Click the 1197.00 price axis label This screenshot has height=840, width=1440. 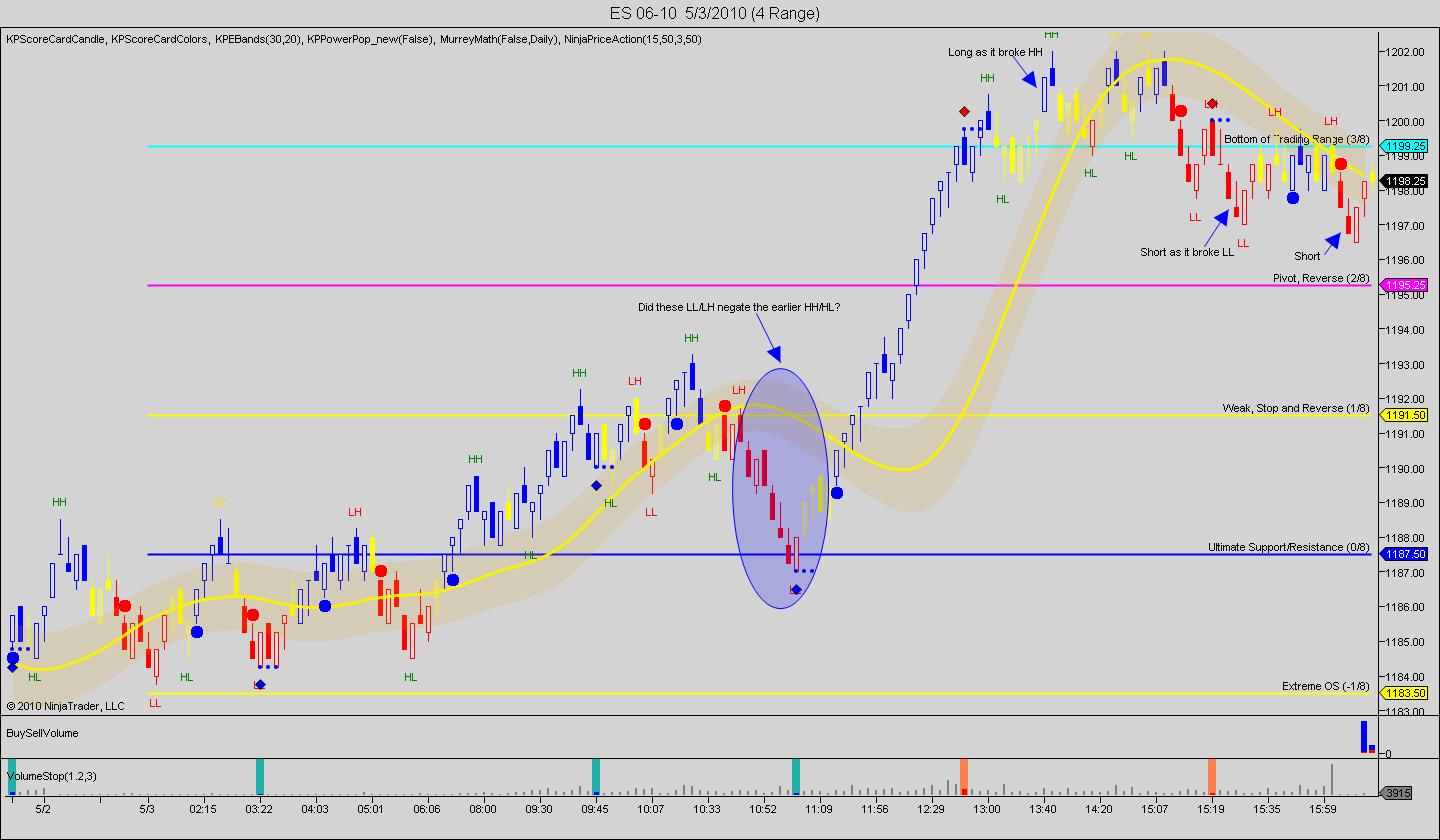point(1405,225)
